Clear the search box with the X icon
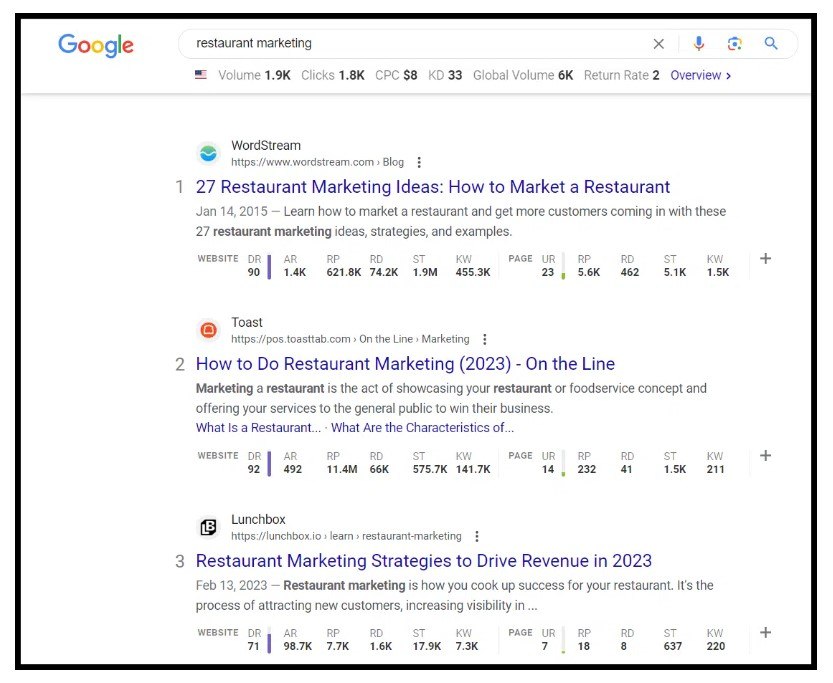 click(x=658, y=44)
